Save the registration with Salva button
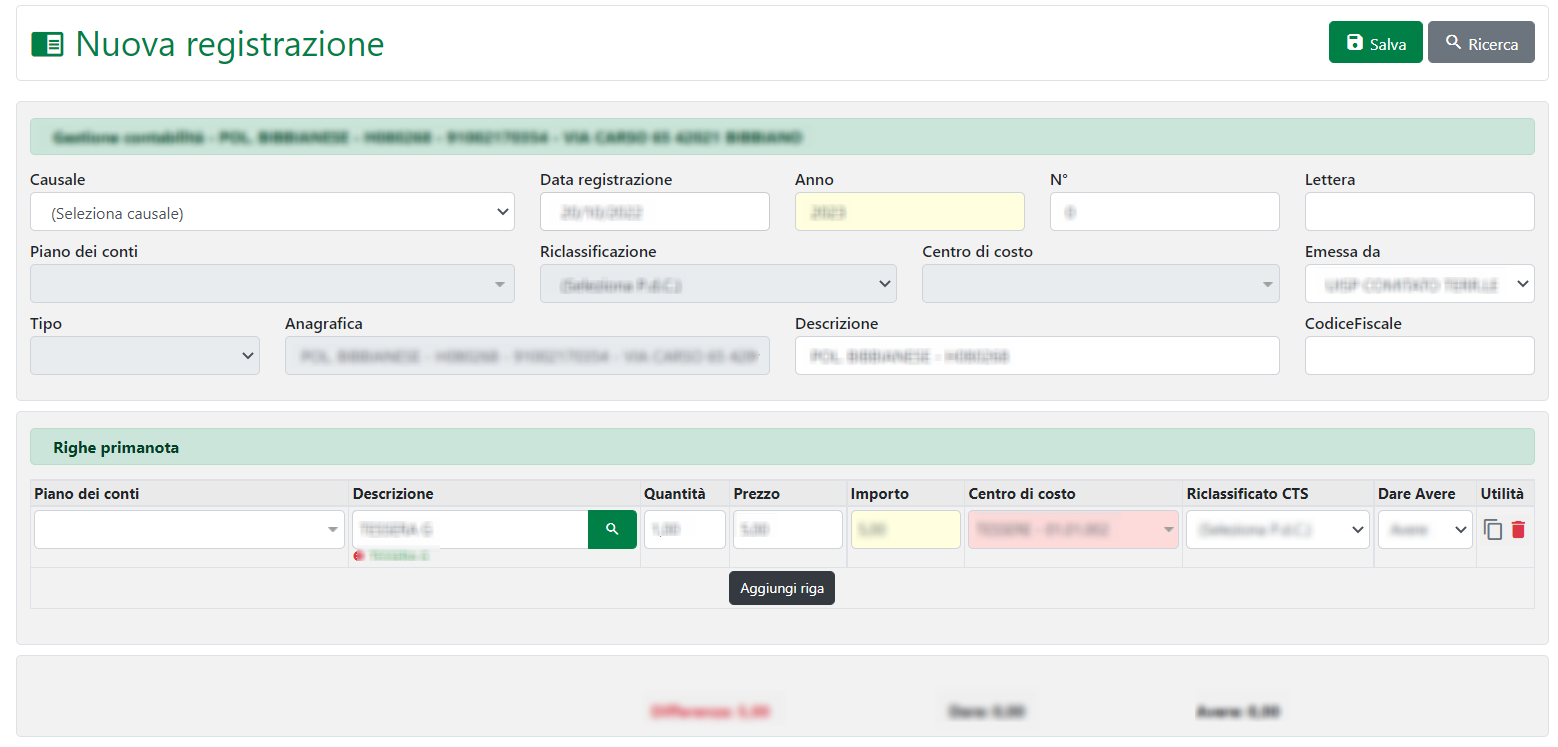 (x=1375, y=43)
